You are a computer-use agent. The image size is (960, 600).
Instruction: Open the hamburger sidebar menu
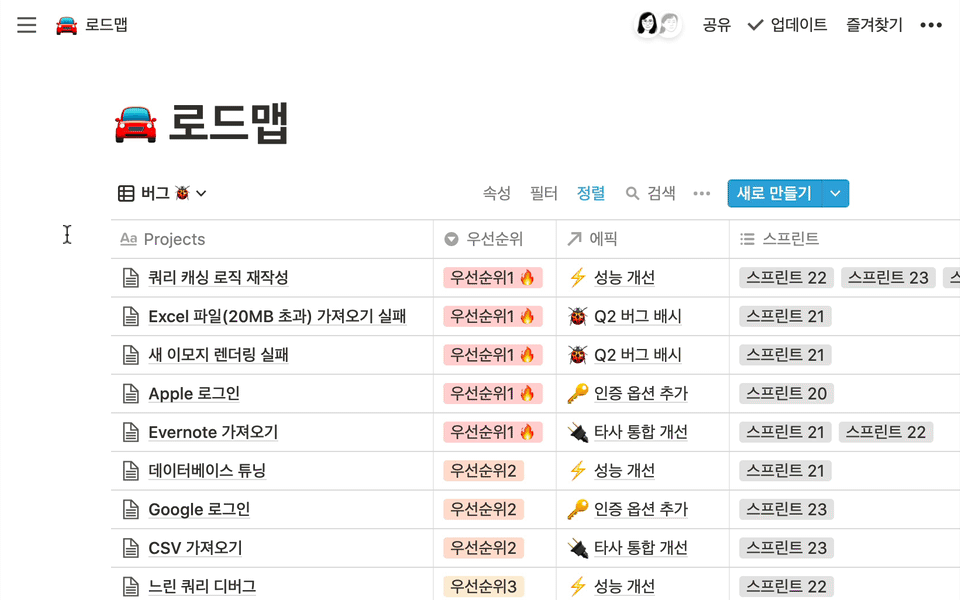tap(27, 25)
